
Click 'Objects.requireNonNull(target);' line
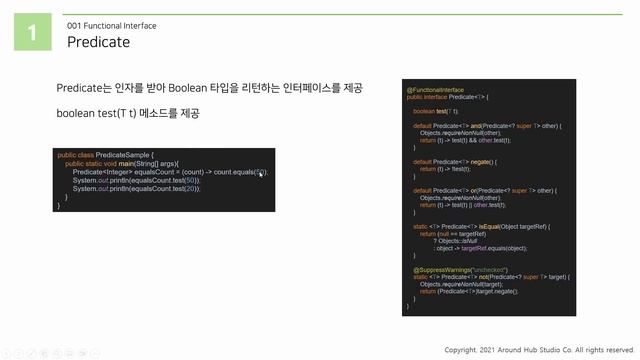(461, 284)
